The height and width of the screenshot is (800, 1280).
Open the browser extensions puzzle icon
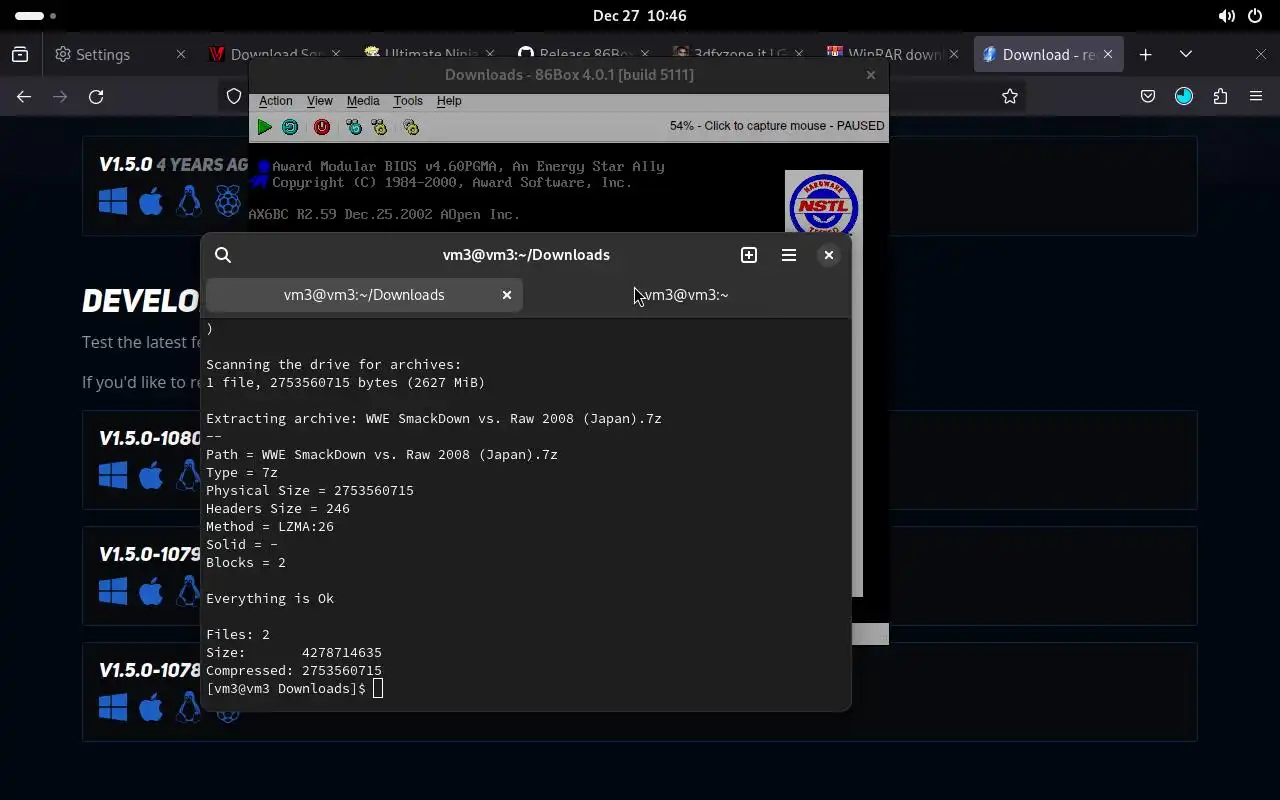[1220, 96]
